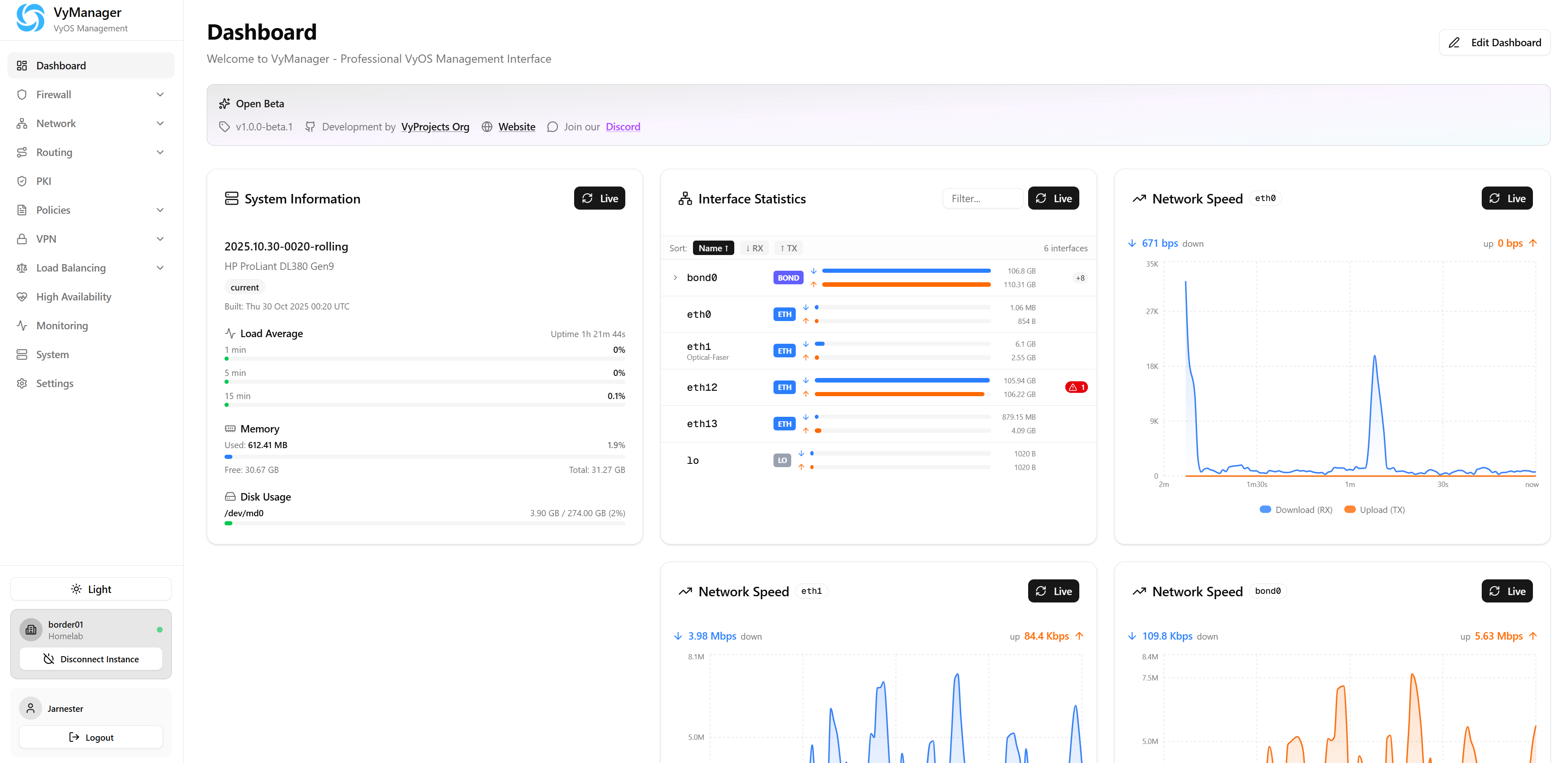Image resolution: width=1568 pixels, height=763 pixels.
Task: Select the Firewall shield icon in sidebar
Action: point(22,94)
